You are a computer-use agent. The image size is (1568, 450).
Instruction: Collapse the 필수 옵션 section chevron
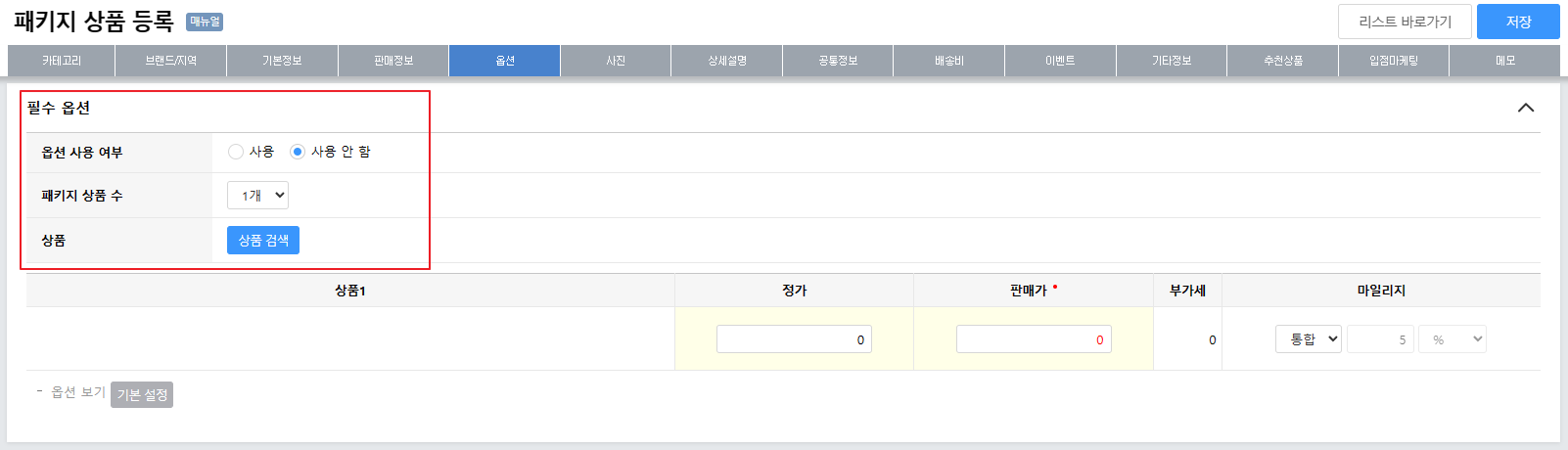(x=1525, y=108)
